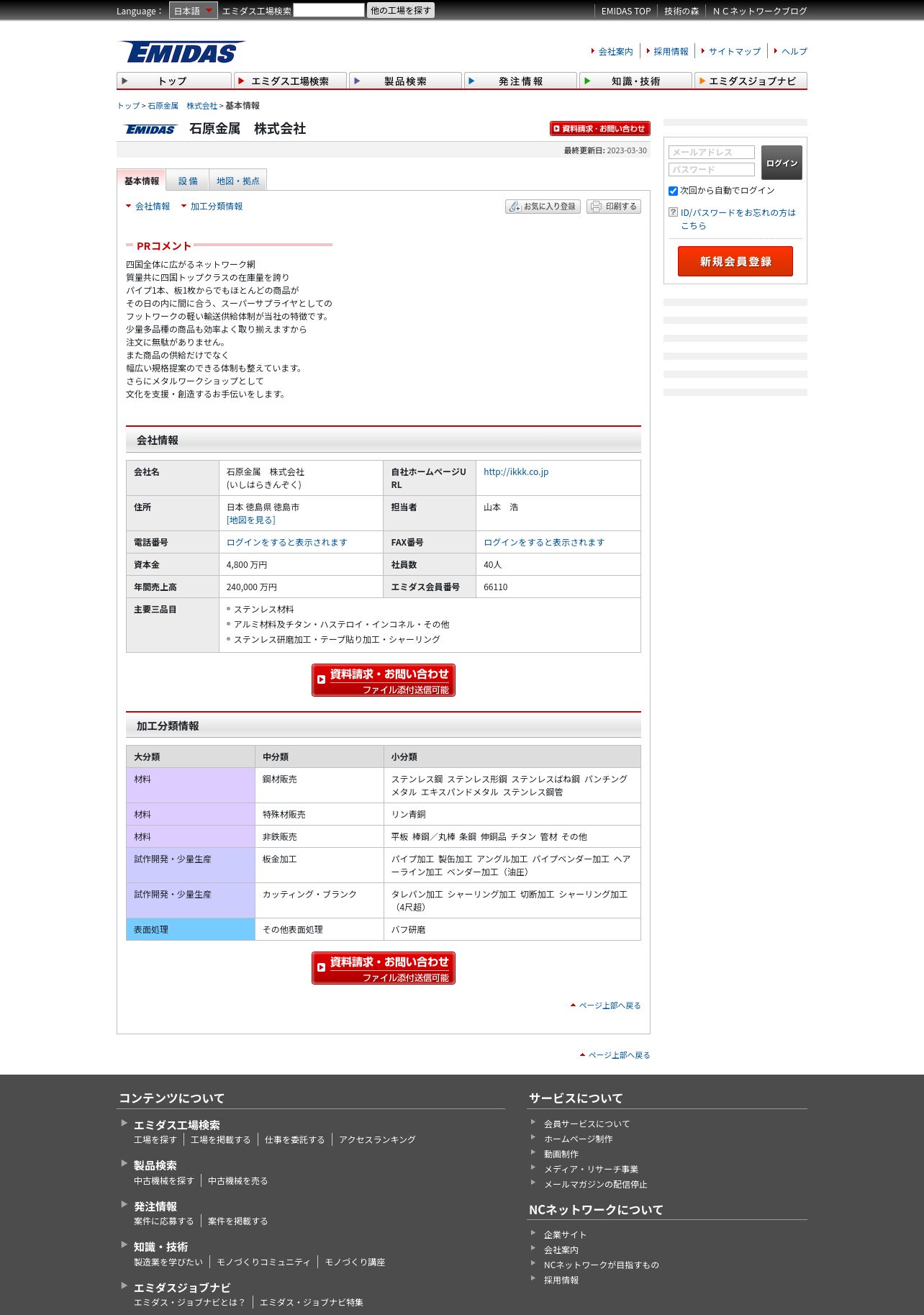
Task: Open footer 中古機械を売る link
Action: [x=237, y=1181]
